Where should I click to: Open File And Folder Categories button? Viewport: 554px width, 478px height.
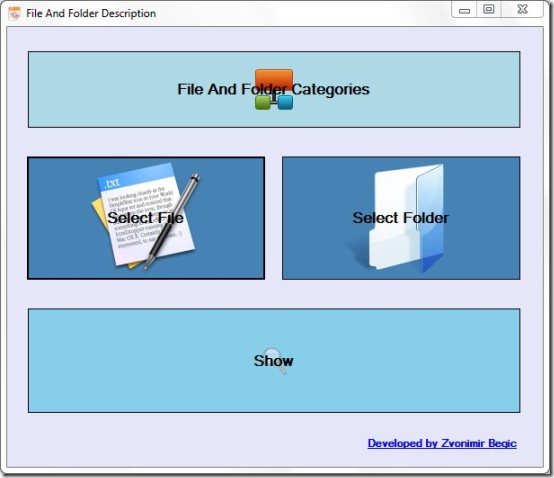click(274, 89)
